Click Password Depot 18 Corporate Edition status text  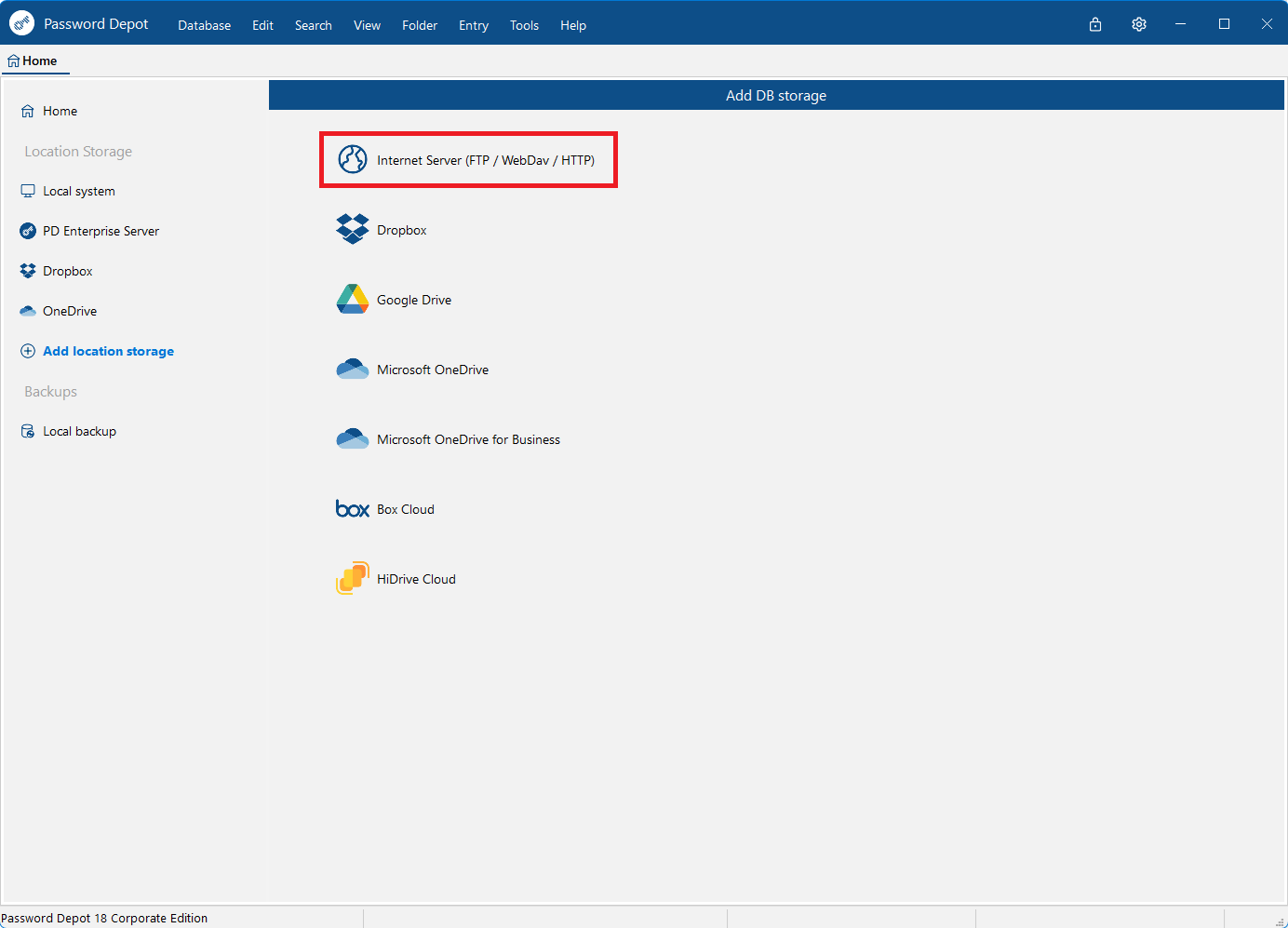pyautogui.click(x=104, y=918)
